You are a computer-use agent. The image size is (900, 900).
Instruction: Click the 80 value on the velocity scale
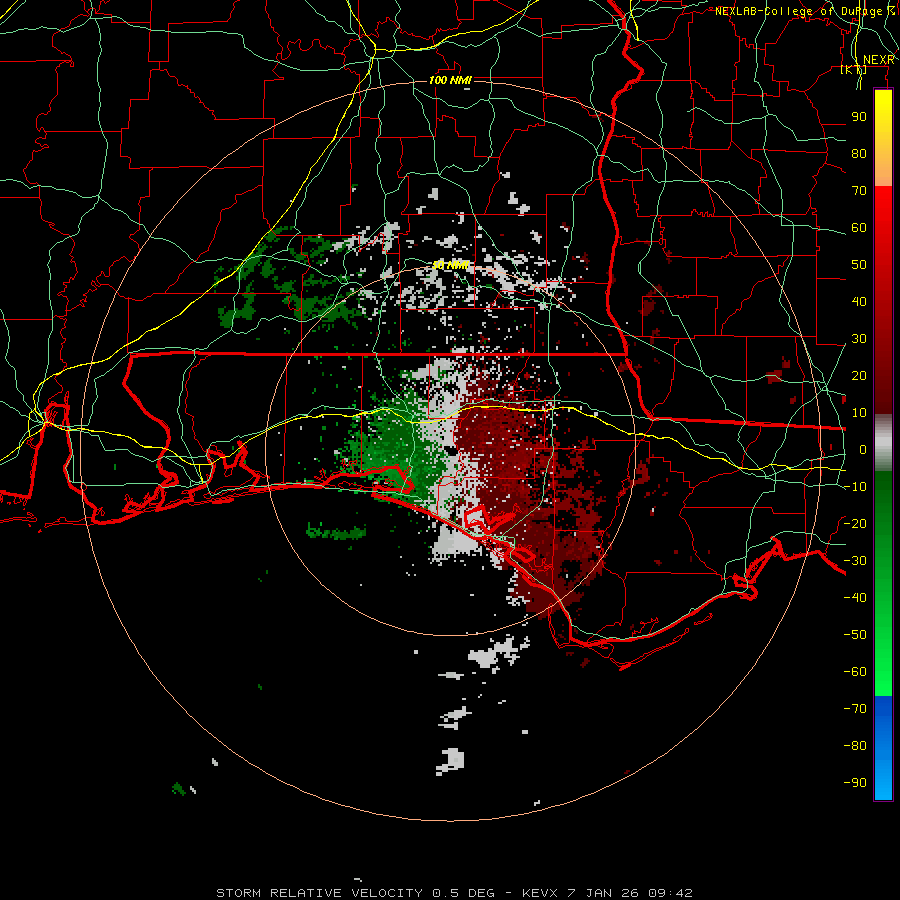[859, 154]
